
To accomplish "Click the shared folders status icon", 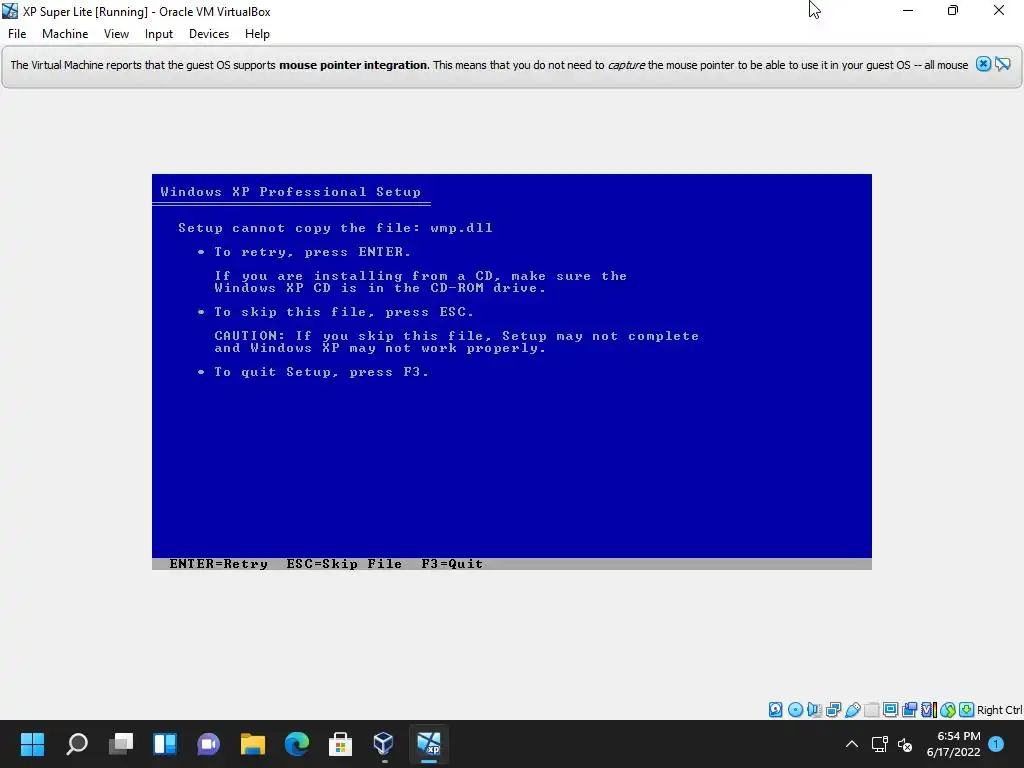I will (871, 710).
